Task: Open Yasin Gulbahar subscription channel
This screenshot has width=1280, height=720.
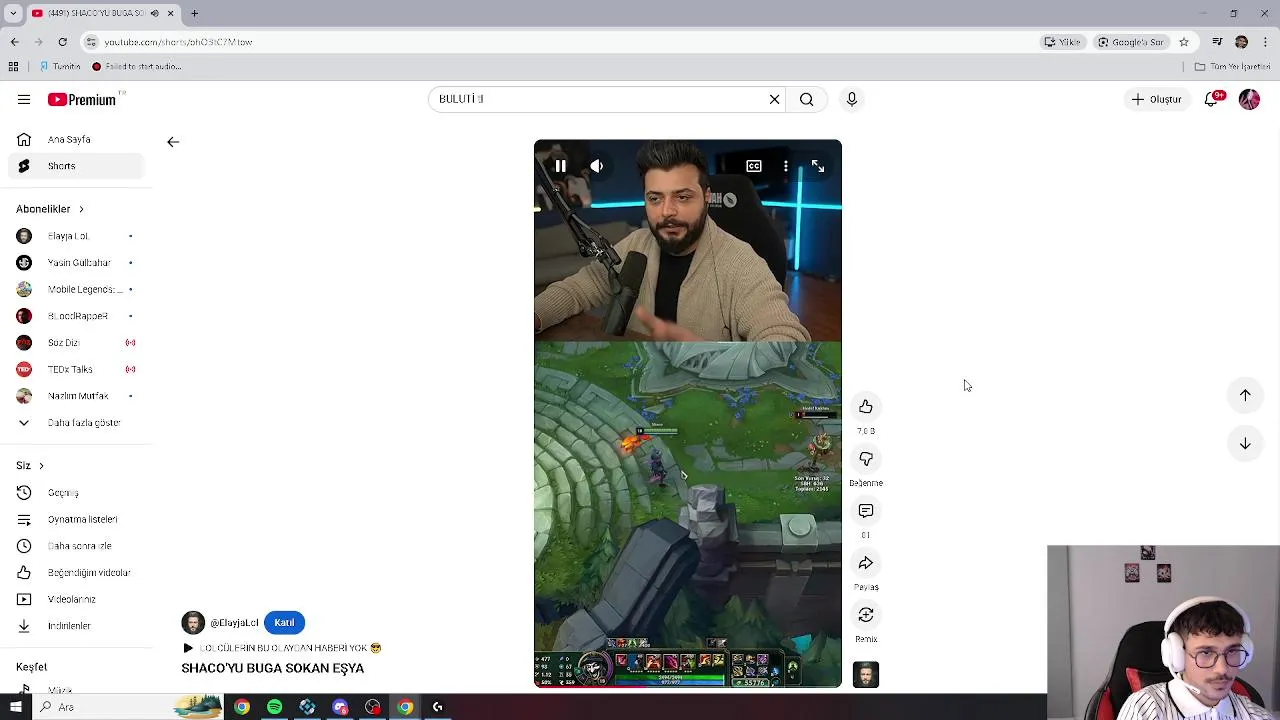Action: tap(77, 263)
